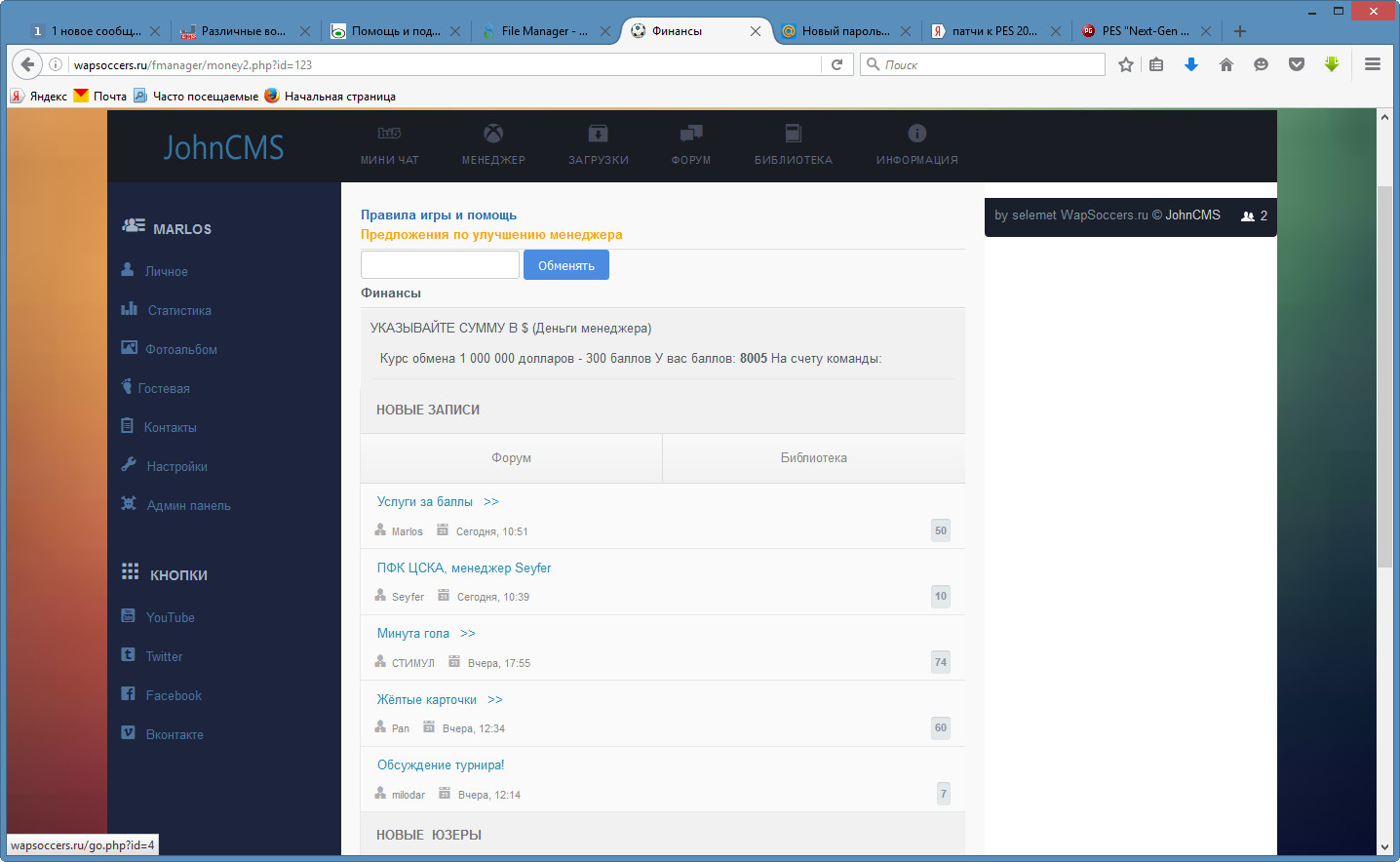Open Личное in the sidebar
Image resolution: width=1400 pixels, height=862 pixels.
(166, 271)
